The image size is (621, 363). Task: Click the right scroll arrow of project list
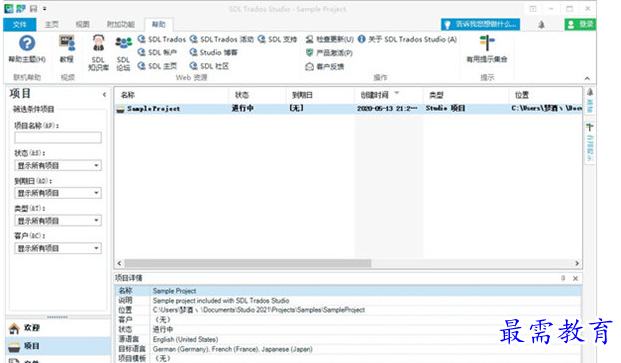pos(577,263)
